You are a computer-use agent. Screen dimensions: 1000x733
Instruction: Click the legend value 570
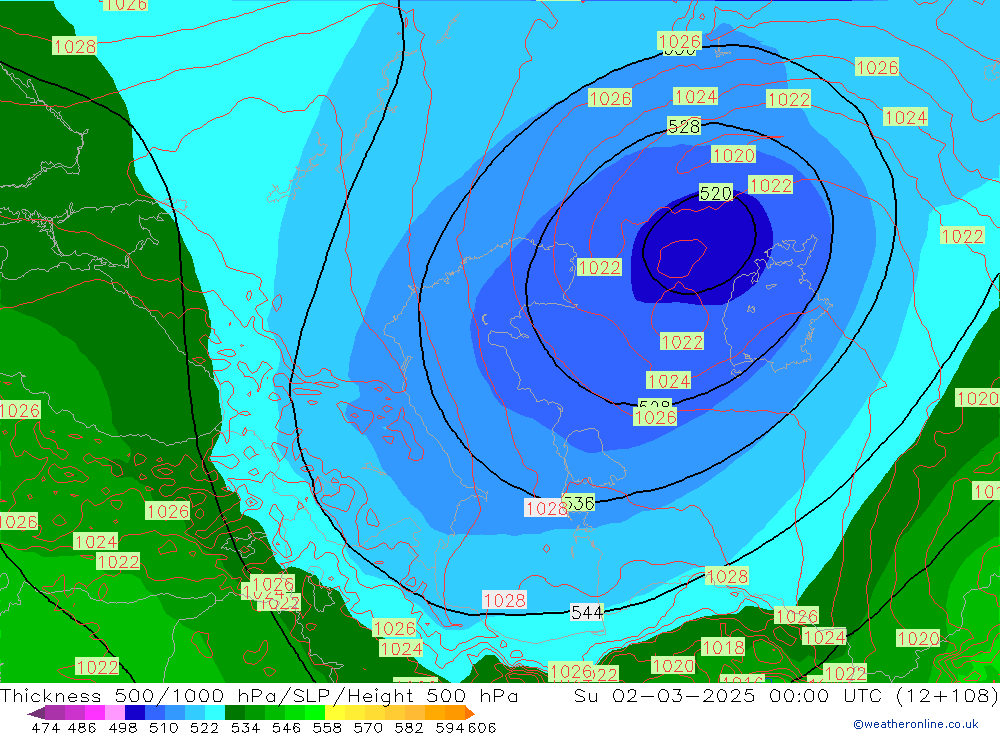click(x=367, y=728)
